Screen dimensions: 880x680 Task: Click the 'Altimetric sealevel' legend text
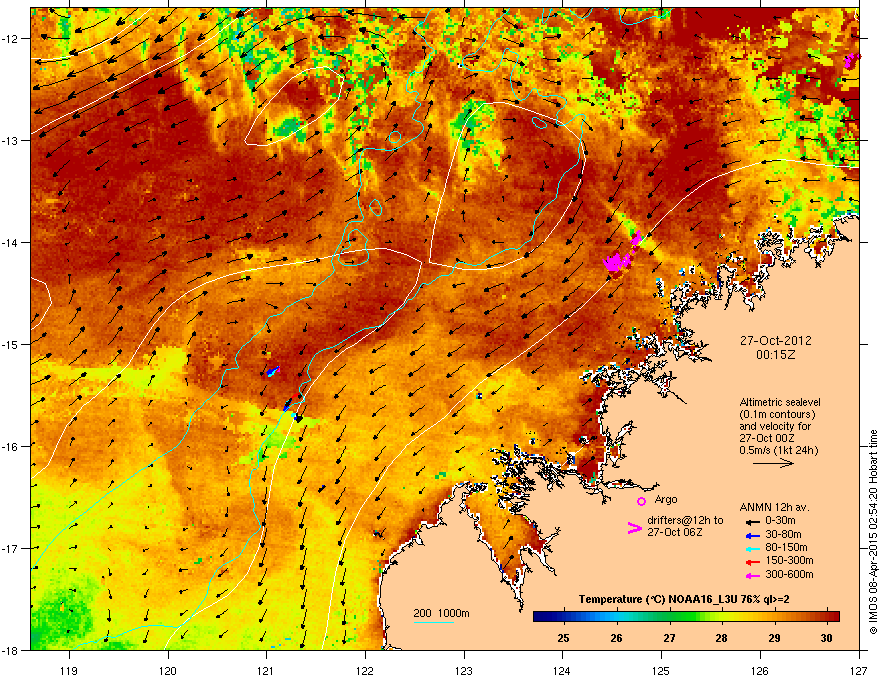click(780, 402)
